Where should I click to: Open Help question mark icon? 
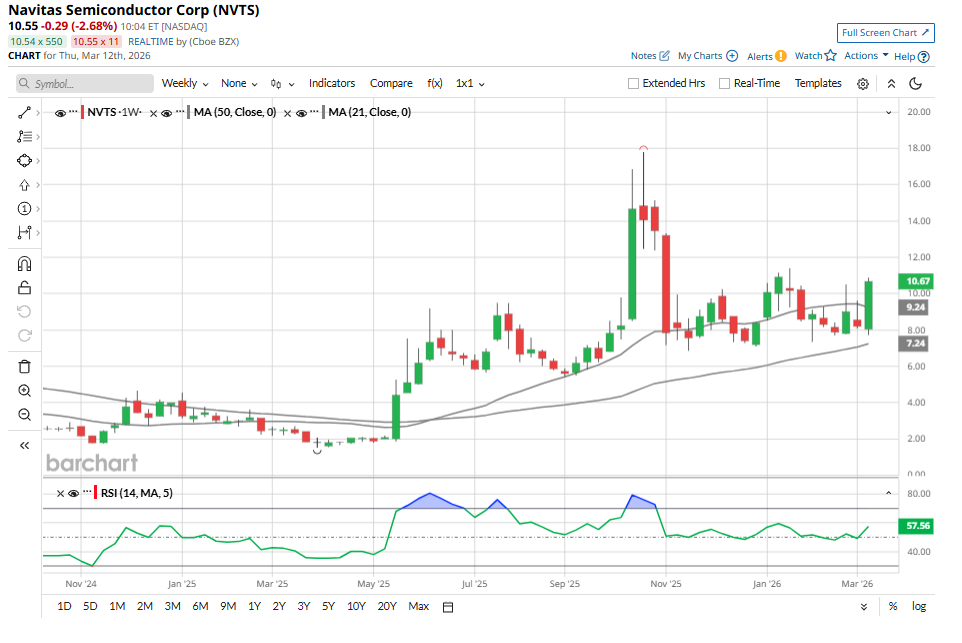pos(924,56)
